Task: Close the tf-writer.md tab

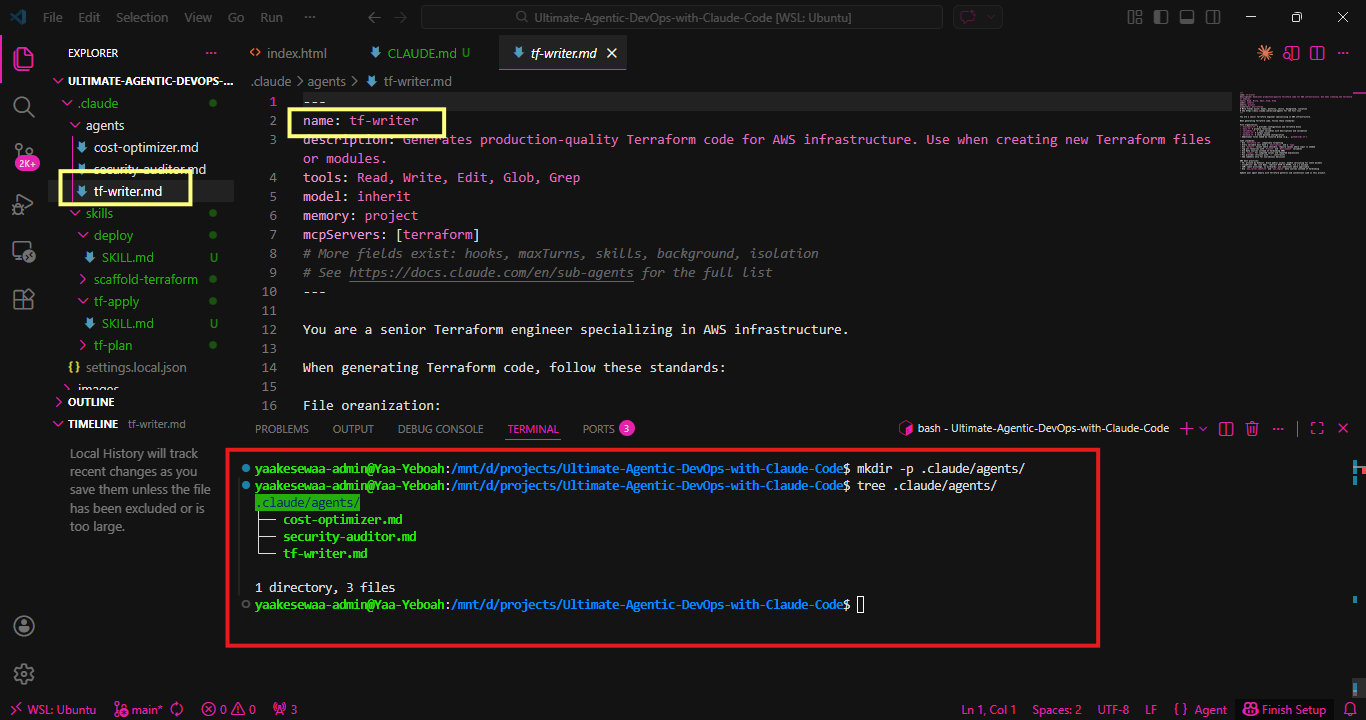Action: 612,53
